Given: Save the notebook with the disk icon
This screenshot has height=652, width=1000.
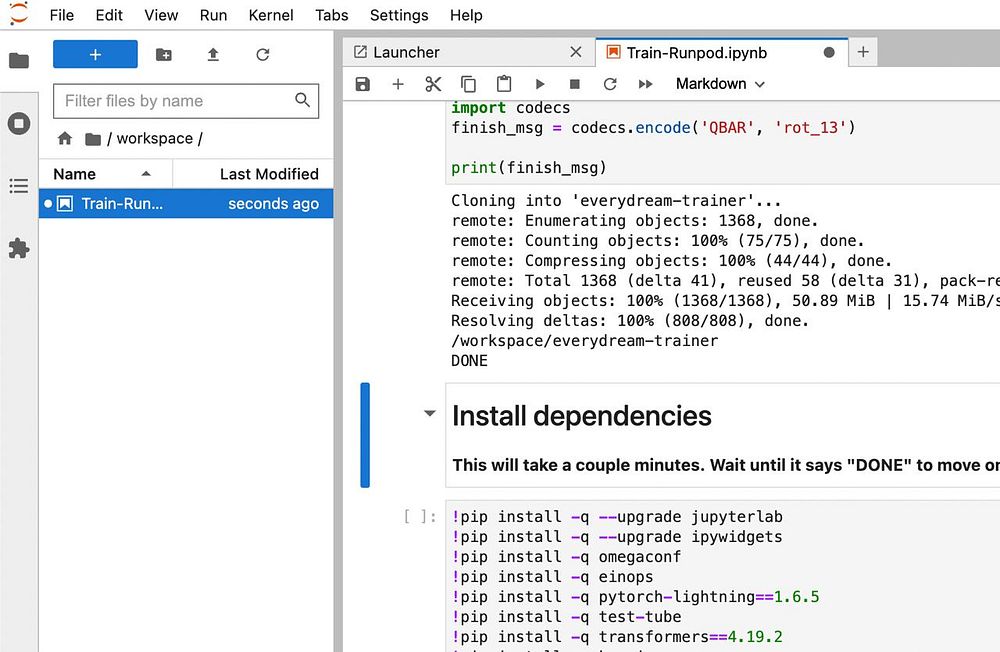Looking at the screenshot, I should 363,84.
